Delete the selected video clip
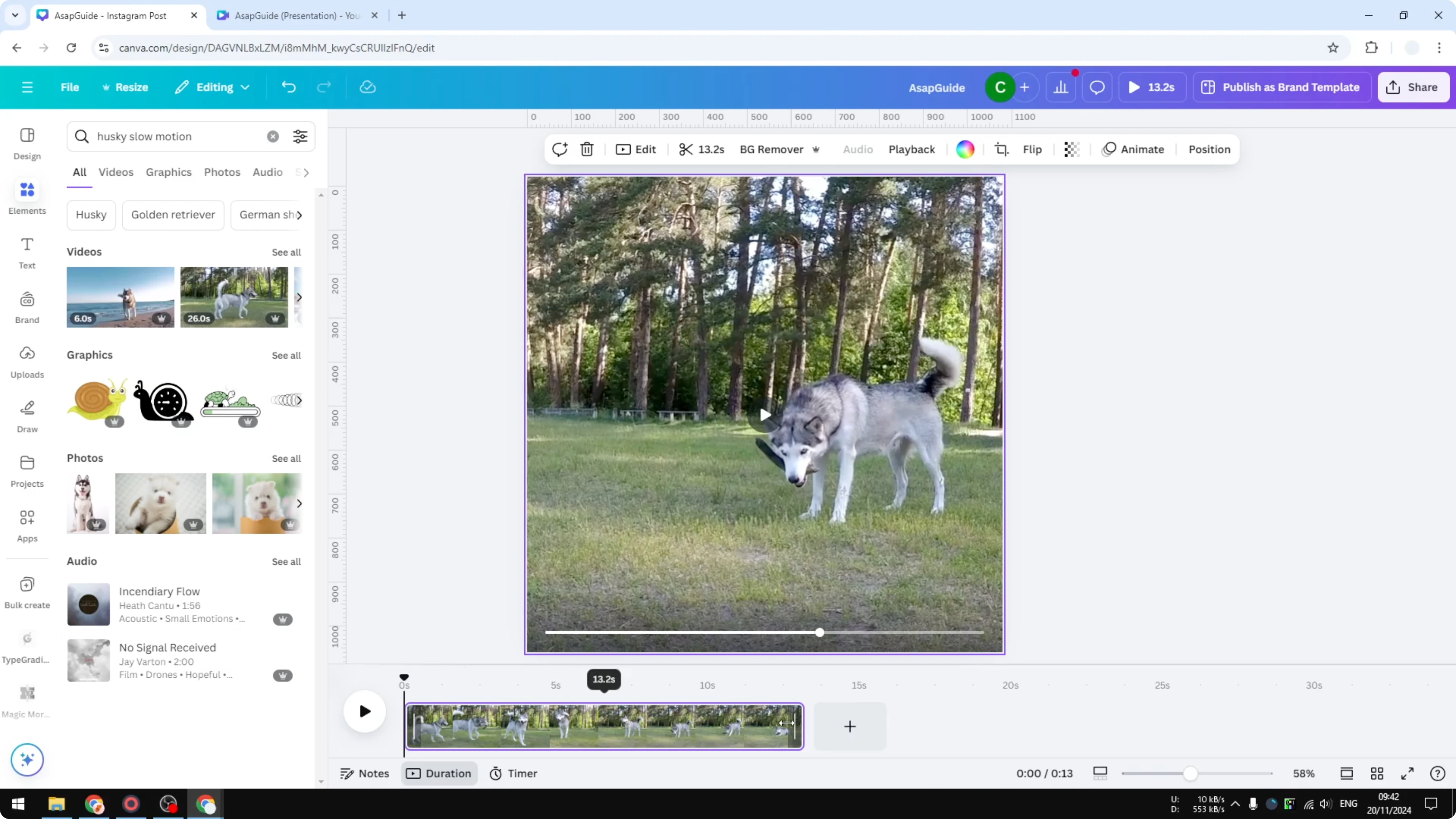This screenshot has height=819, width=1456. tap(587, 149)
